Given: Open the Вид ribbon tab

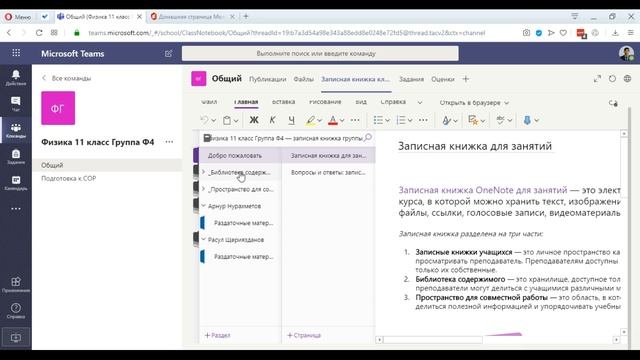Looking at the screenshot, I should [x=361, y=102].
